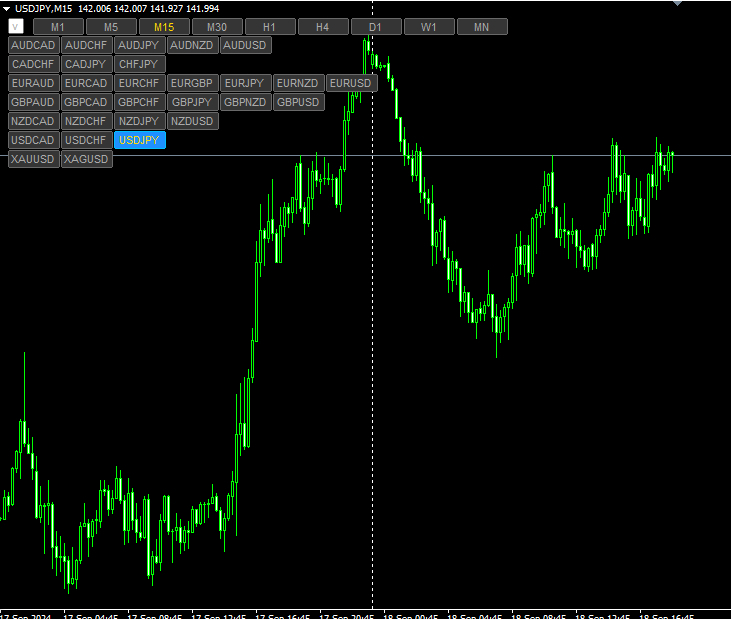
Task: Select the highlighted M15 timeframe
Action: tap(164, 27)
